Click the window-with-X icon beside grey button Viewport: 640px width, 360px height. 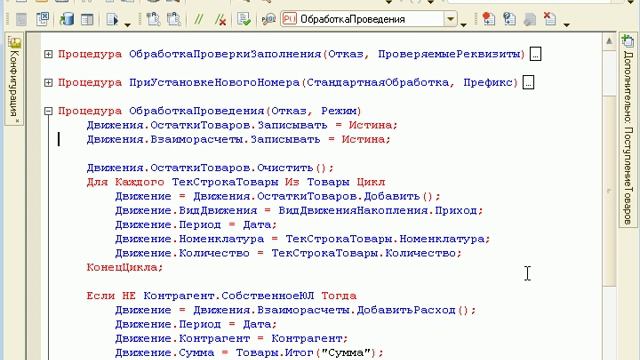(x=42, y=19)
